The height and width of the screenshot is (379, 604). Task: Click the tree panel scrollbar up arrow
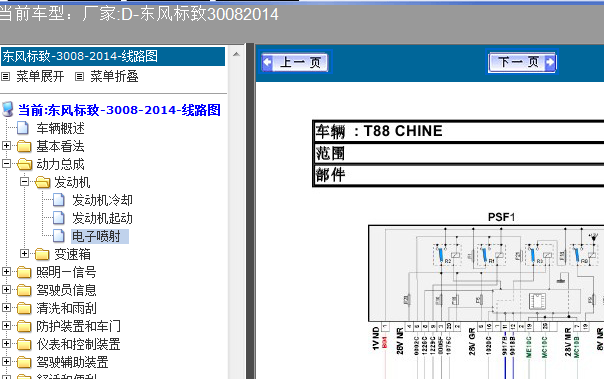[x=237, y=54]
